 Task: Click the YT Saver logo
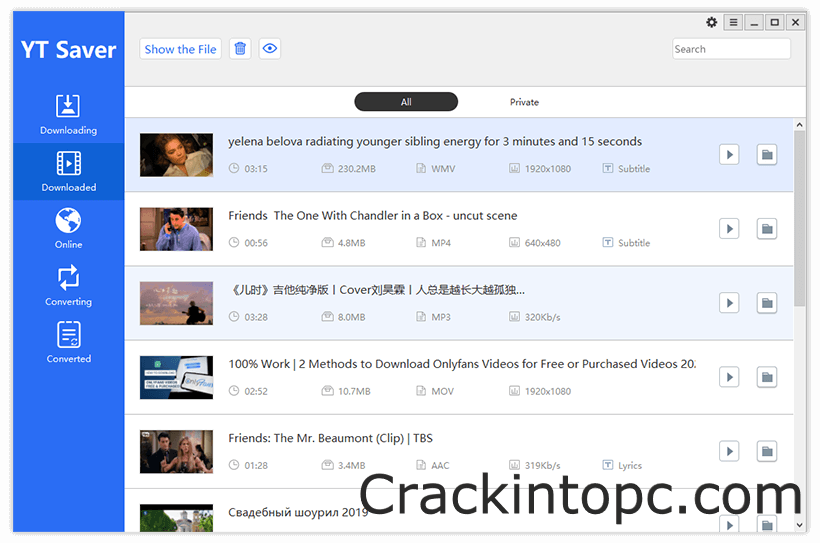[x=69, y=50]
